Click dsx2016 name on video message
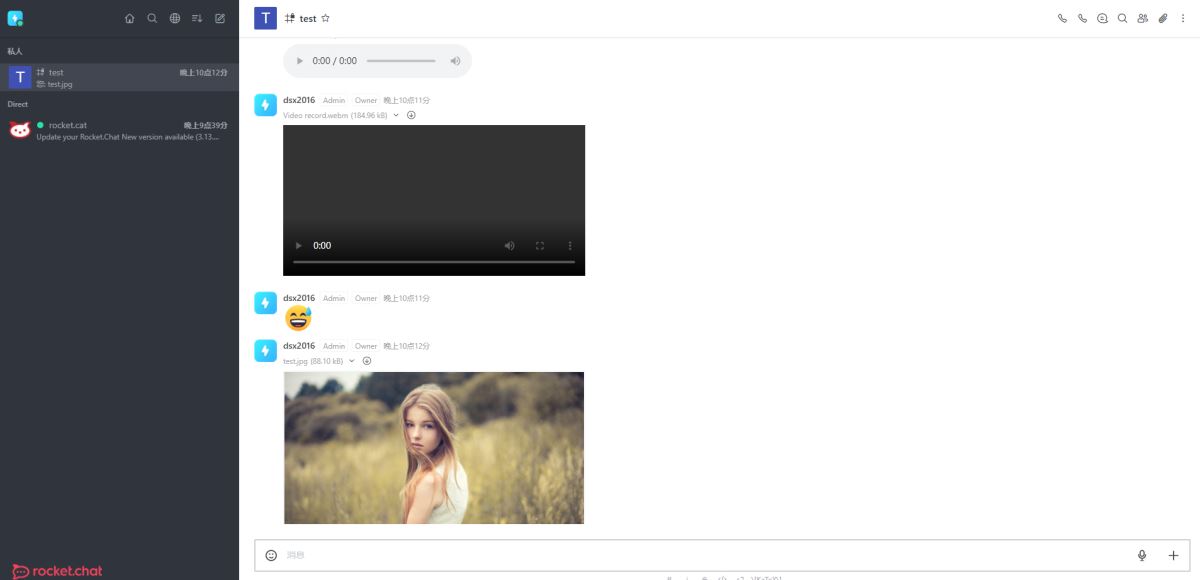Viewport: 1200px width, 580px height. pyautogui.click(x=299, y=100)
